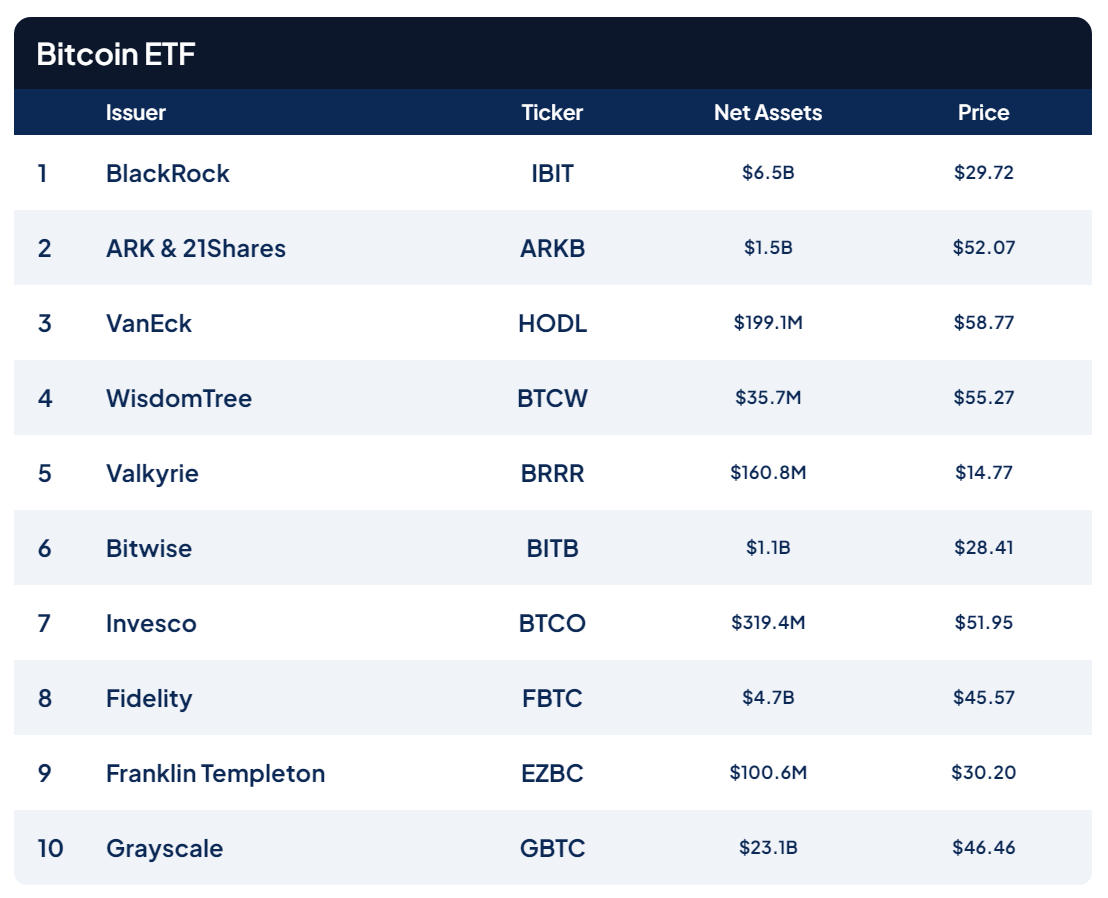Screen dimensions: 1108x898
Task: Select the IBIT ticker symbol
Action: tap(552, 173)
